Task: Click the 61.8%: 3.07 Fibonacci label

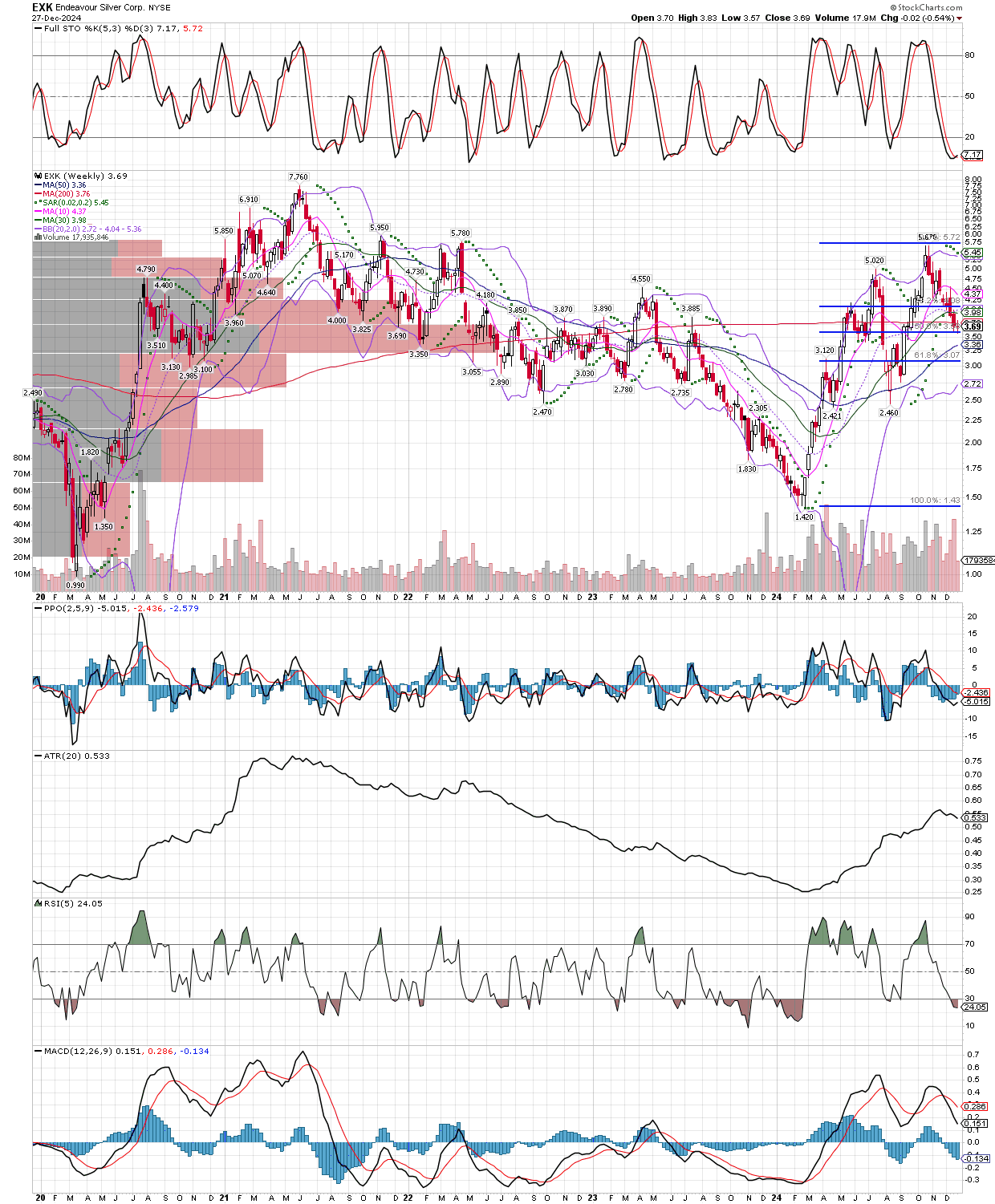Action: 937,355
